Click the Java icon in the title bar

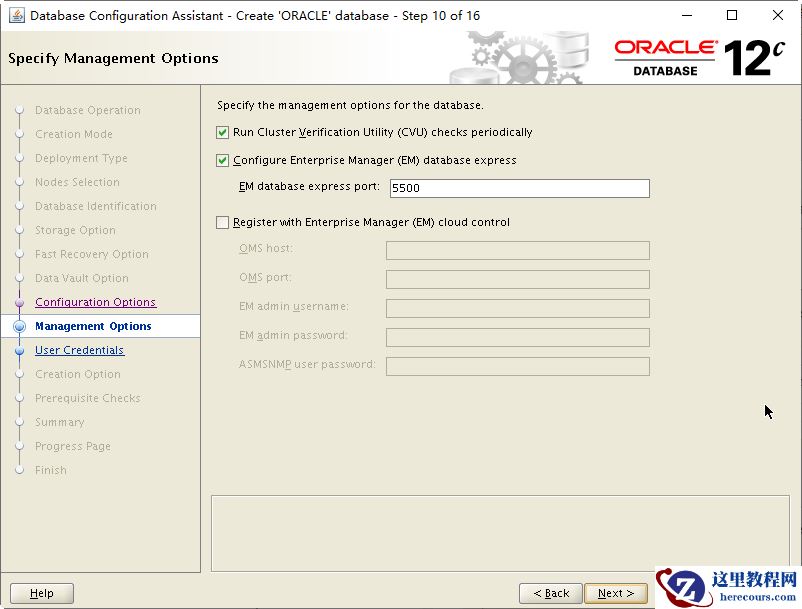pos(16,15)
